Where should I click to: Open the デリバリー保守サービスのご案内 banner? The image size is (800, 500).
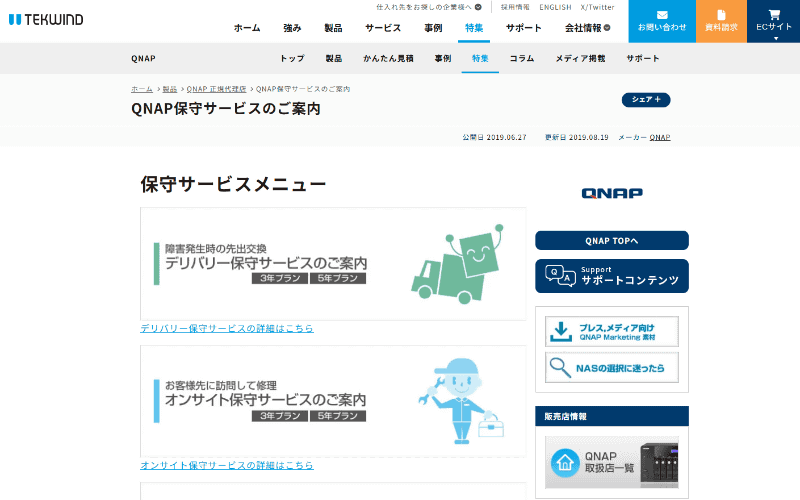[333, 264]
